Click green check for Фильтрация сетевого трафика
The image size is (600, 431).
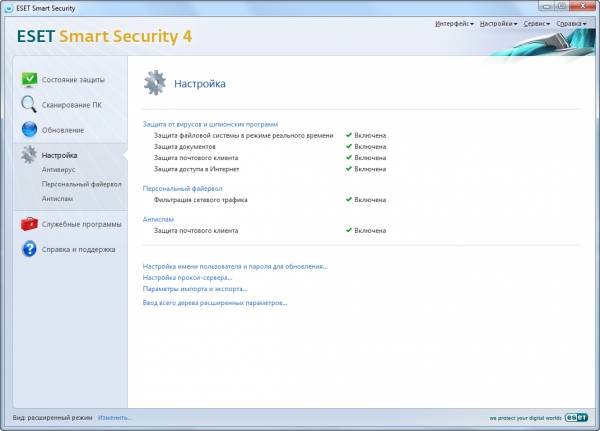coord(349,199)
